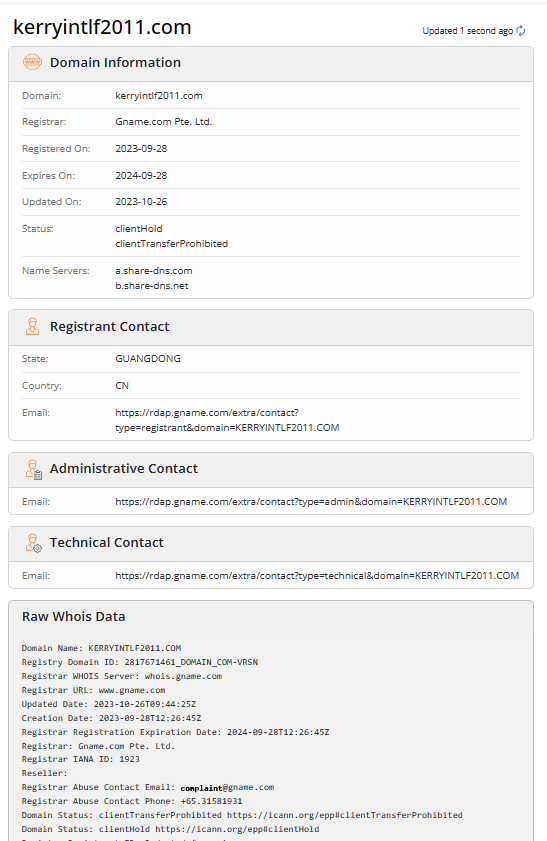This screenshot has height=841, width=547.
Task: Click name server a.share-dns.com
Action: coord(154,271)
